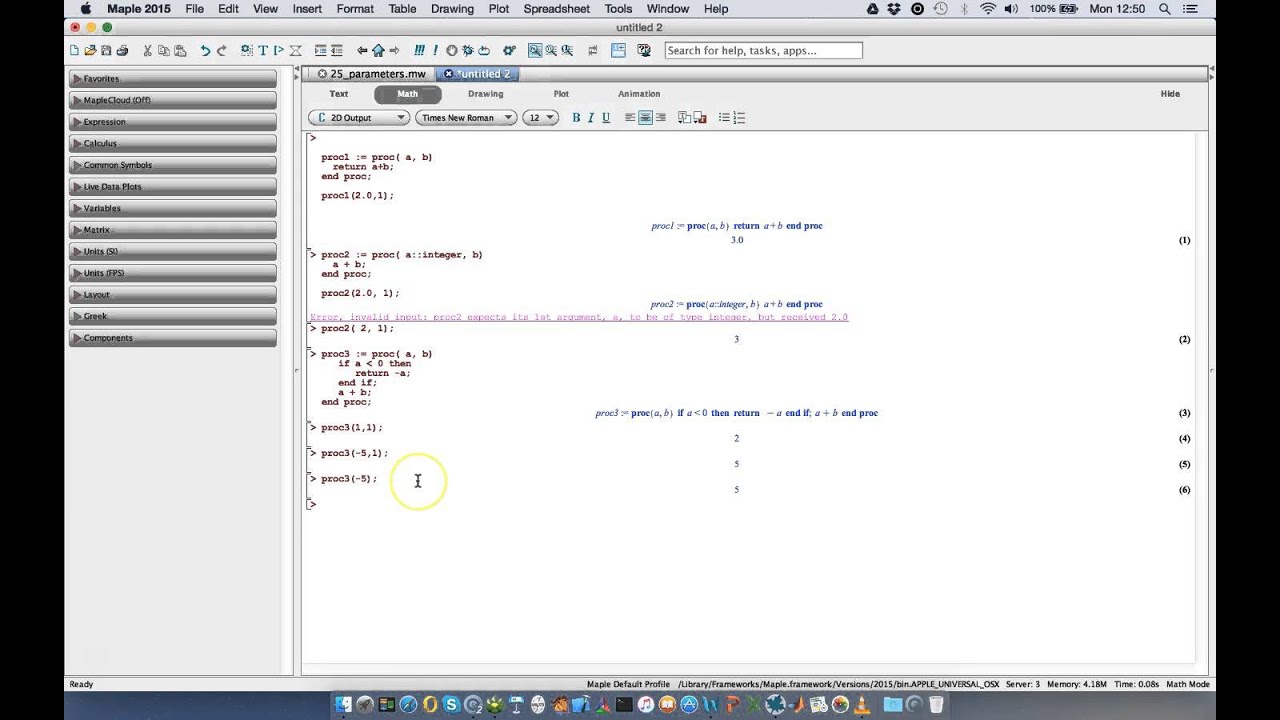Open the Insert menu
This screenshot has height=720, width=1280.
[307, 9]
